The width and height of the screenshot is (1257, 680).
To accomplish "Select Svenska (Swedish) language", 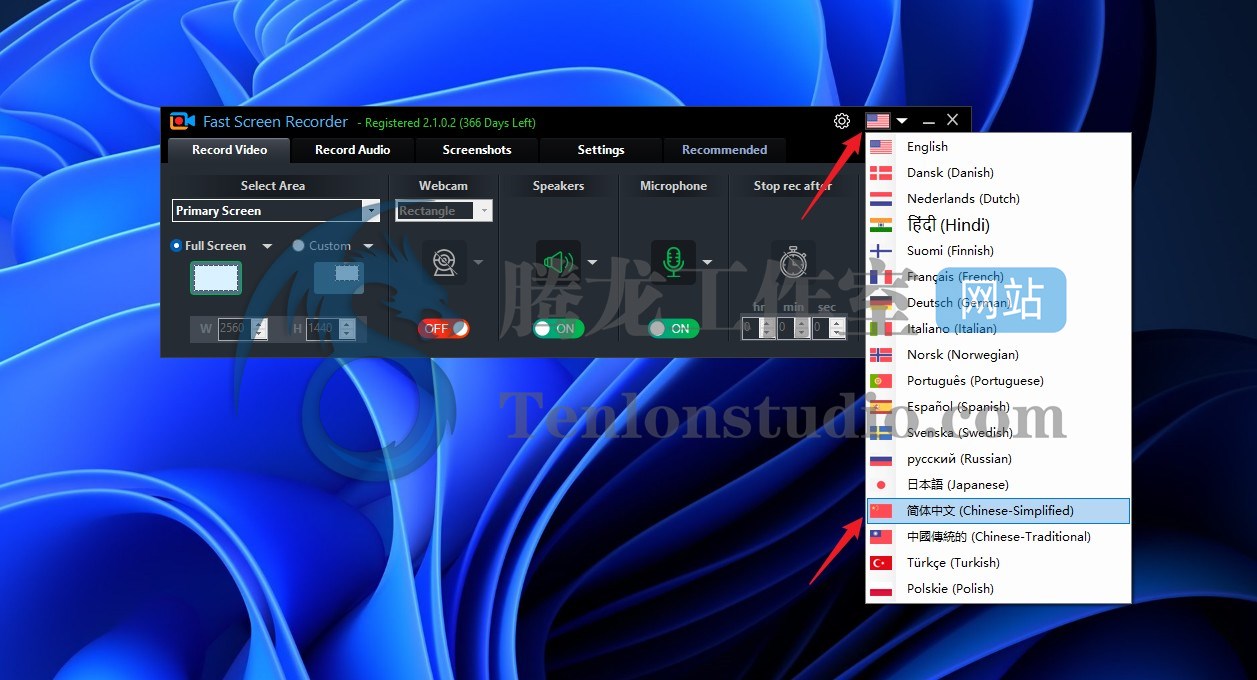I will coord(998,433).
